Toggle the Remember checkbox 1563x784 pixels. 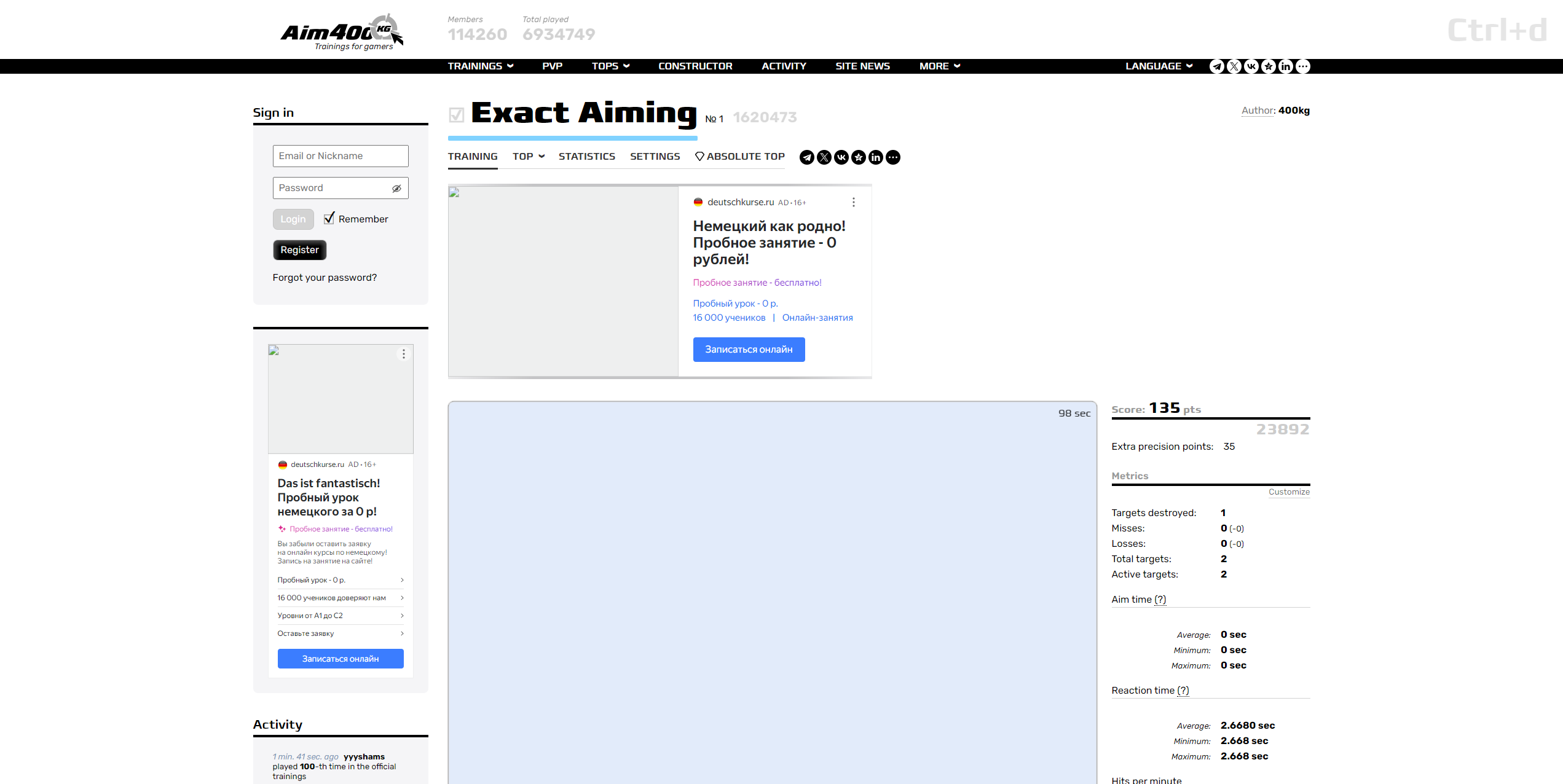329,218
